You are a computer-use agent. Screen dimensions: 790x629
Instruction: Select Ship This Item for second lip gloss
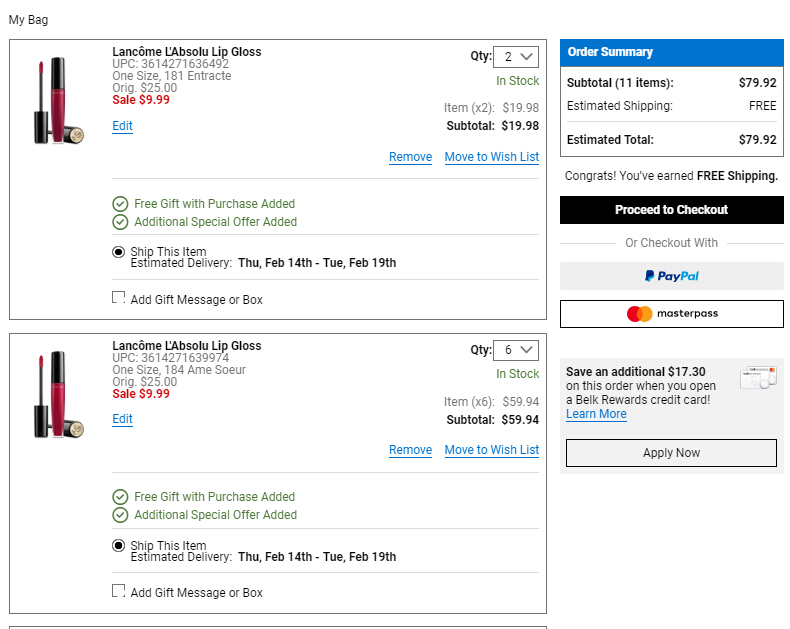pos(118,546)
